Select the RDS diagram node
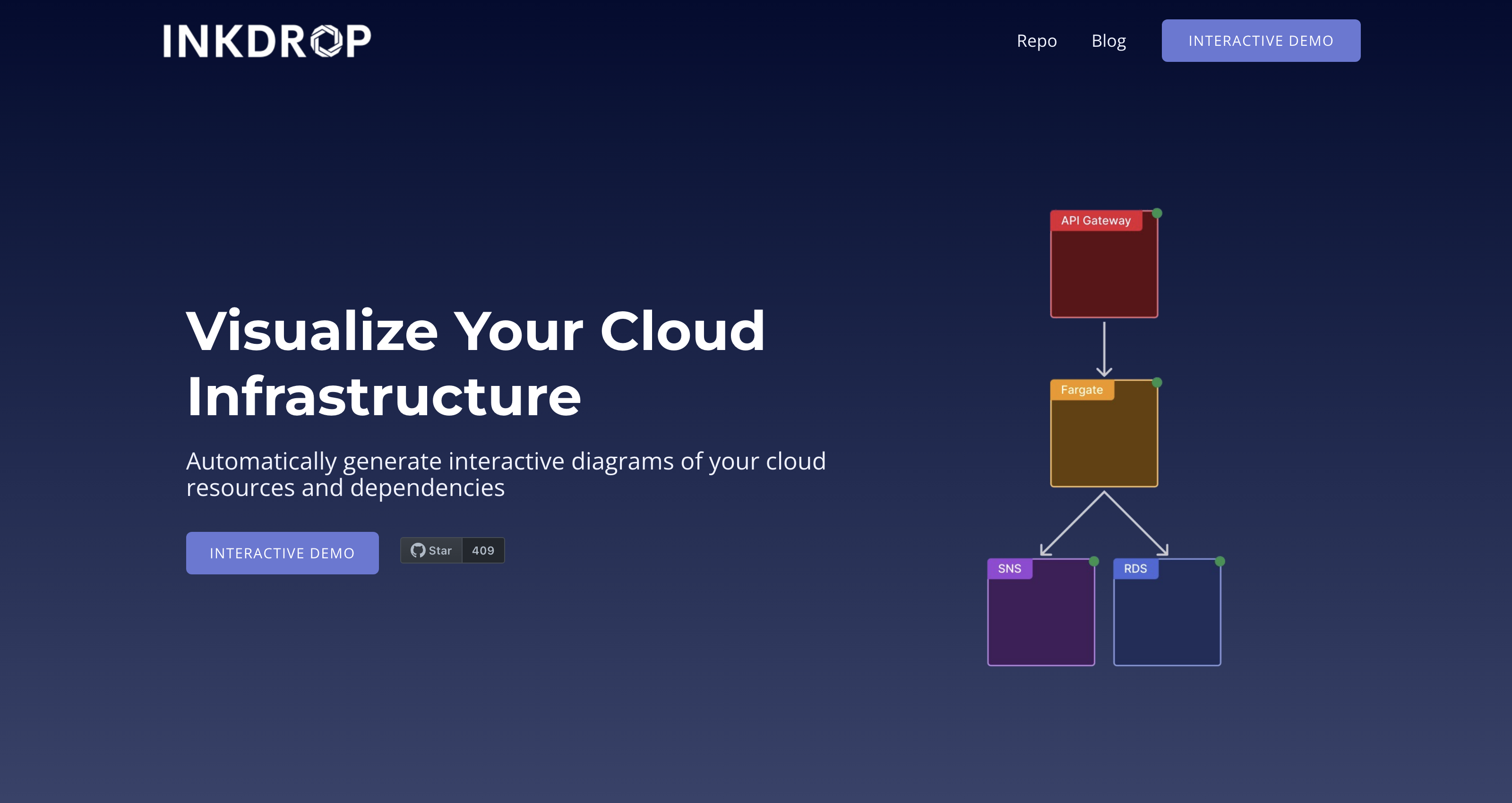This screenshot has width=1512, height=803. pos(1167,612)
